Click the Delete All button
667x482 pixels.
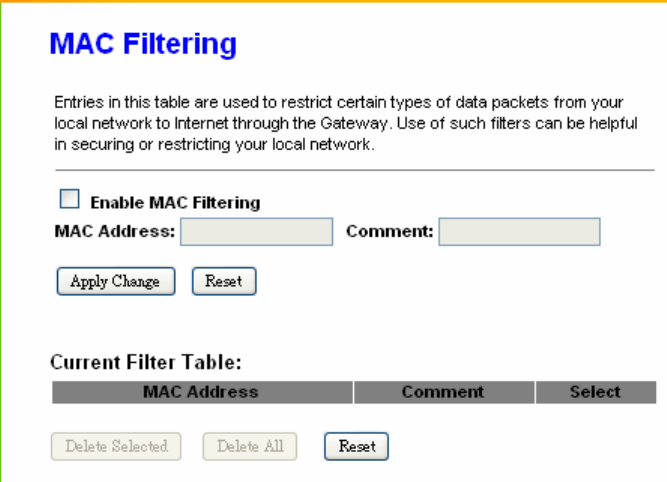click(x=250, y=446)
